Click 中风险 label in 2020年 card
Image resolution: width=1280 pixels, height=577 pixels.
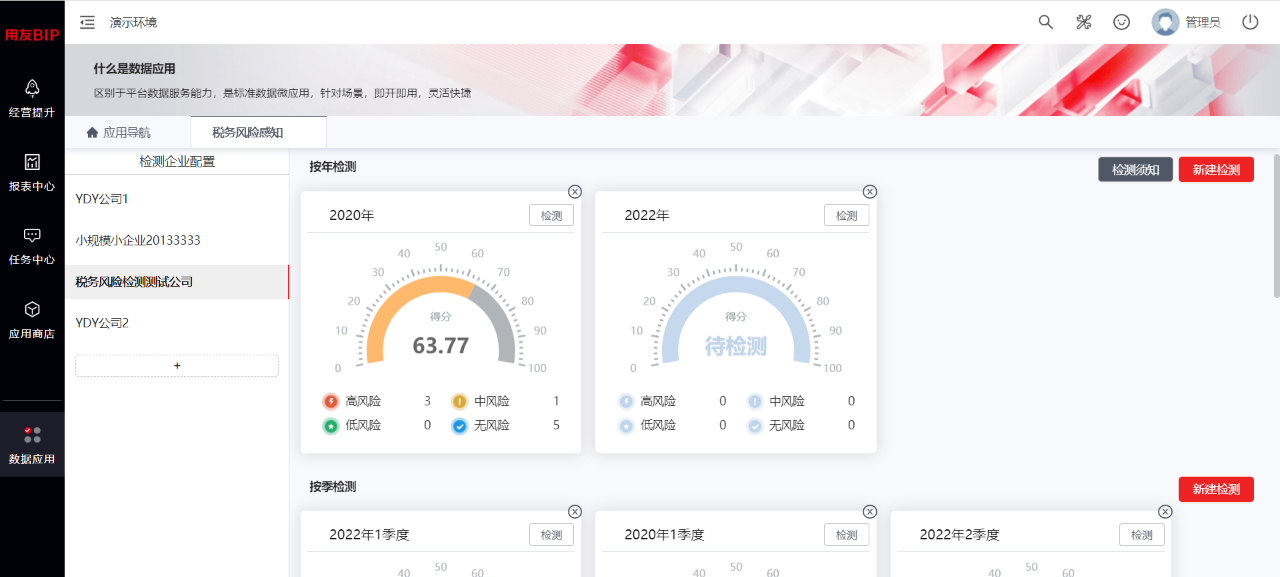point(492,401)
